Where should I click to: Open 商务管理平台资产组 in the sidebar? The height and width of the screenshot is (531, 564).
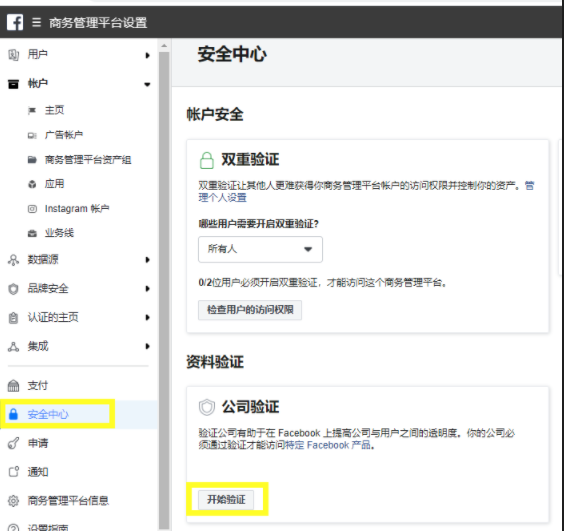[88, 160]
